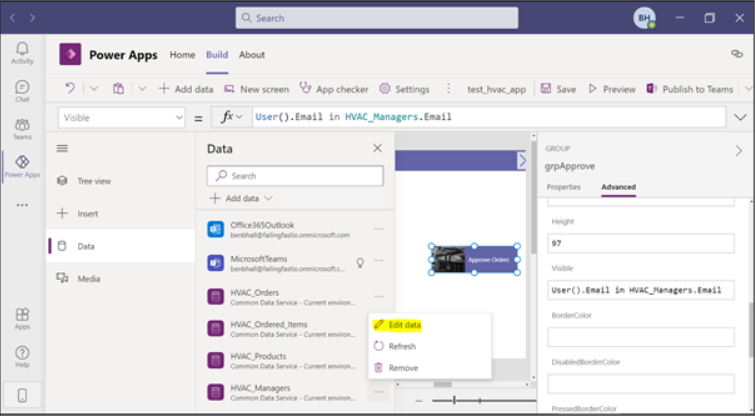This screenshot has width=755, height=416.
Task: Open the Add data dropdown in Data panel
Action: pos(241,198)
